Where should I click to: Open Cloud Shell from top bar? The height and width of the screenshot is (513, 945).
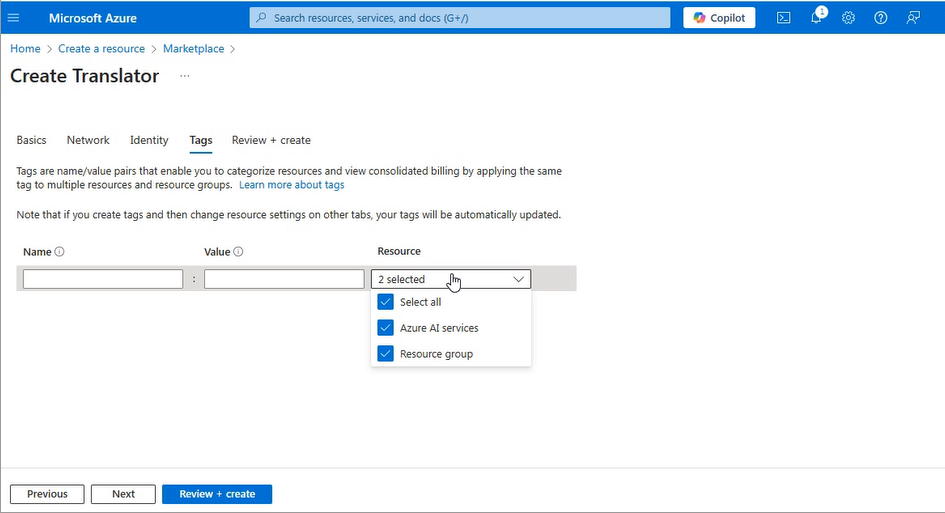click(783, 18)
